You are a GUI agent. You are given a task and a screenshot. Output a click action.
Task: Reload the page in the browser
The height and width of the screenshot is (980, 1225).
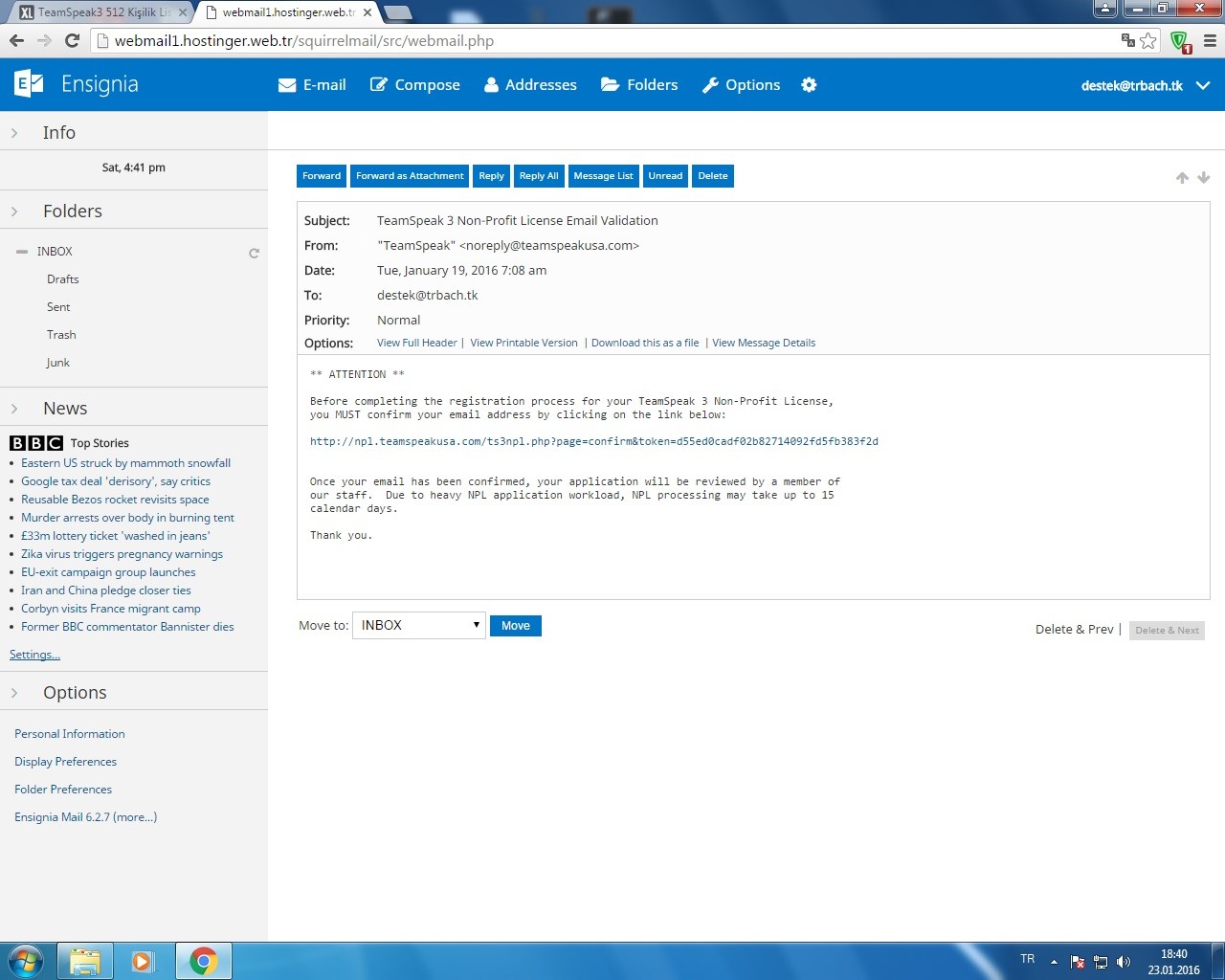(72, 41)
